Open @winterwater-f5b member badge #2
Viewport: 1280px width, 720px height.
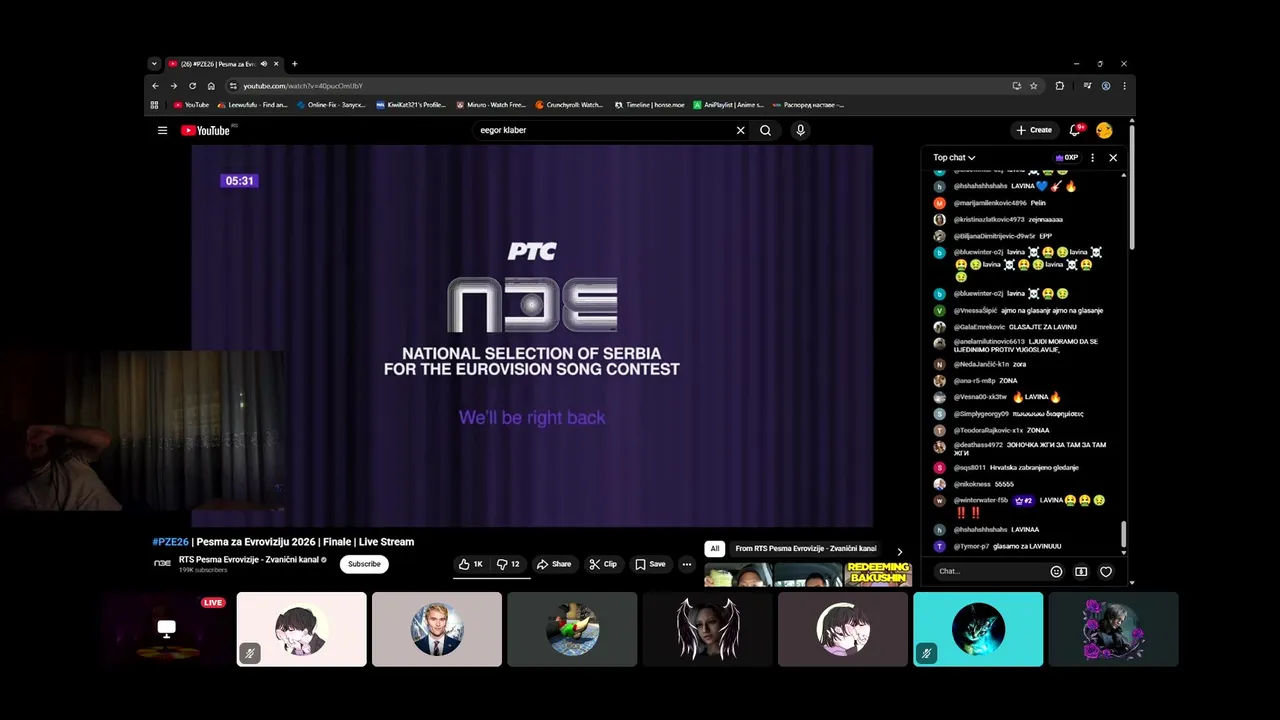point(1023,500)
